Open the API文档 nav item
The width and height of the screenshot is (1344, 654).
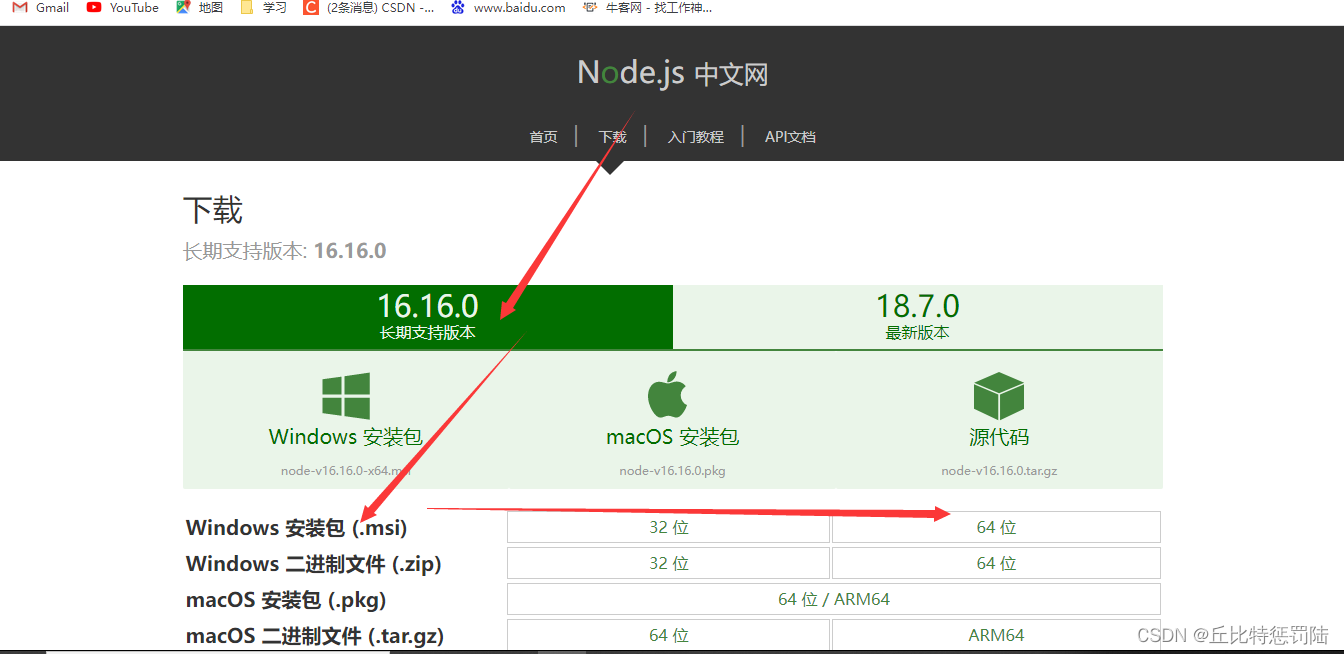pos(790,137)
